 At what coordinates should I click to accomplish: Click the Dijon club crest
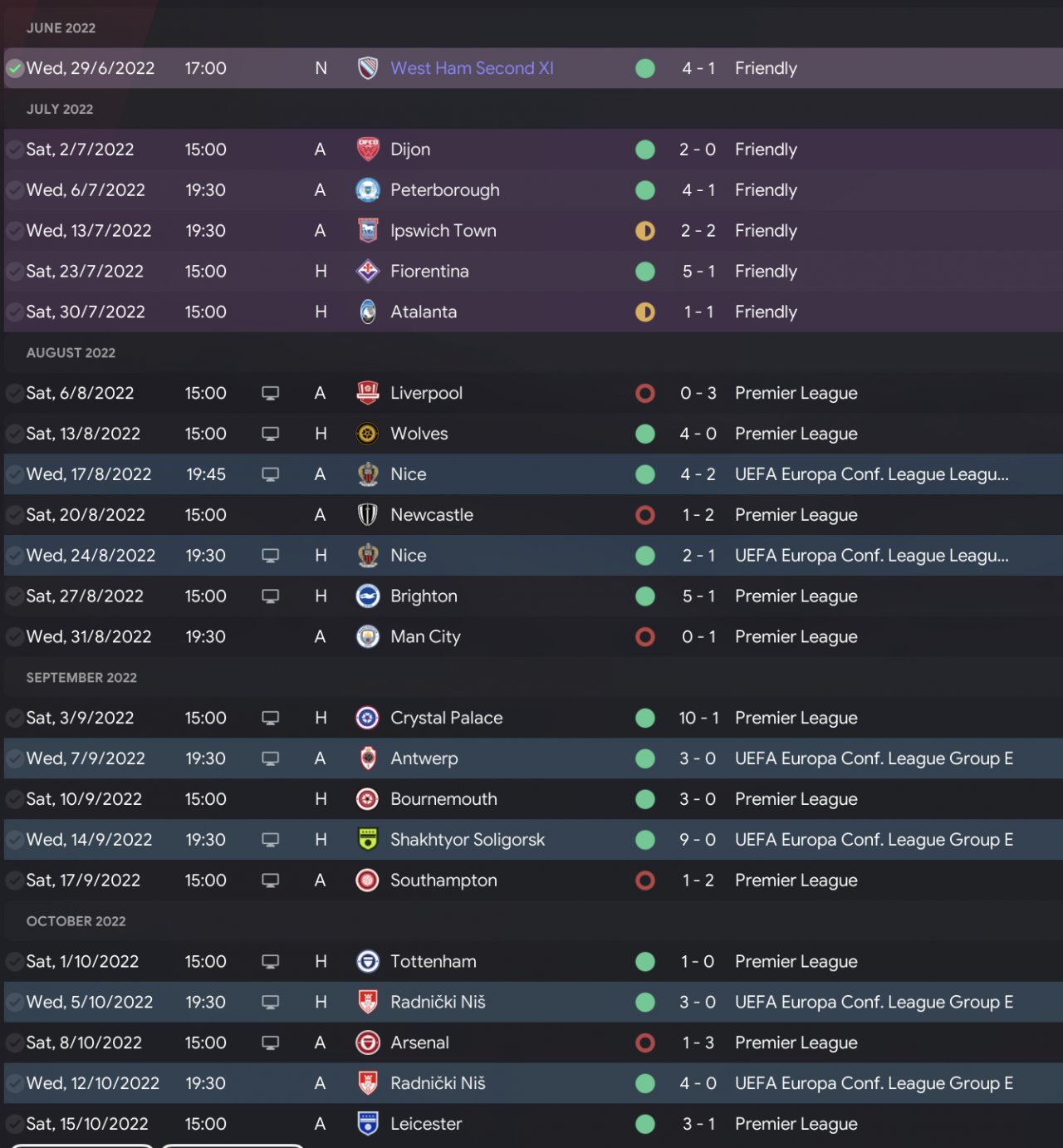pos(367,150)
